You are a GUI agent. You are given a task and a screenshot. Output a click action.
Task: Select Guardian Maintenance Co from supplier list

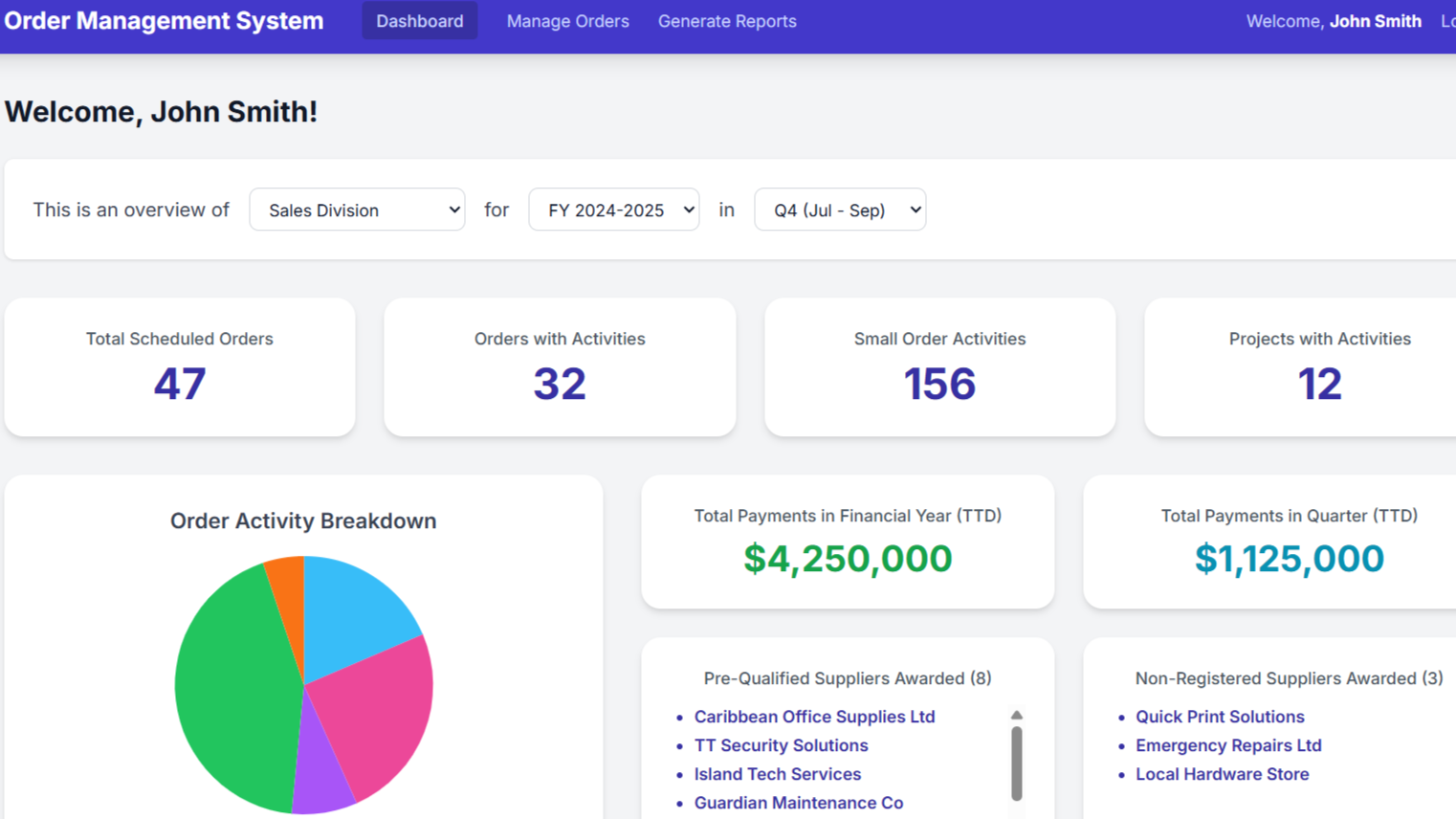[x=798, y=802]
